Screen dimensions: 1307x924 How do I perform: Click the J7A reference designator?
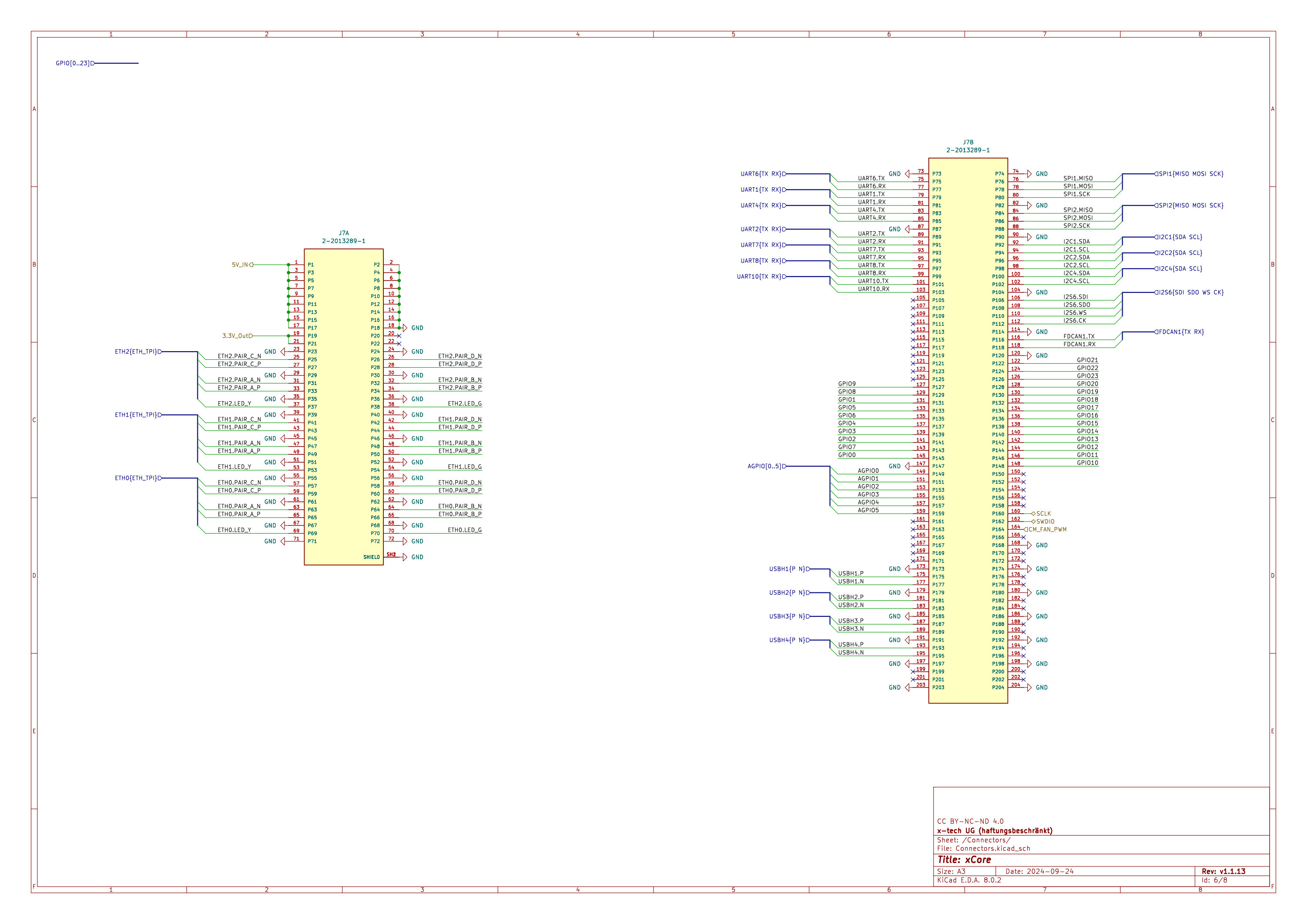pos(344,233)
